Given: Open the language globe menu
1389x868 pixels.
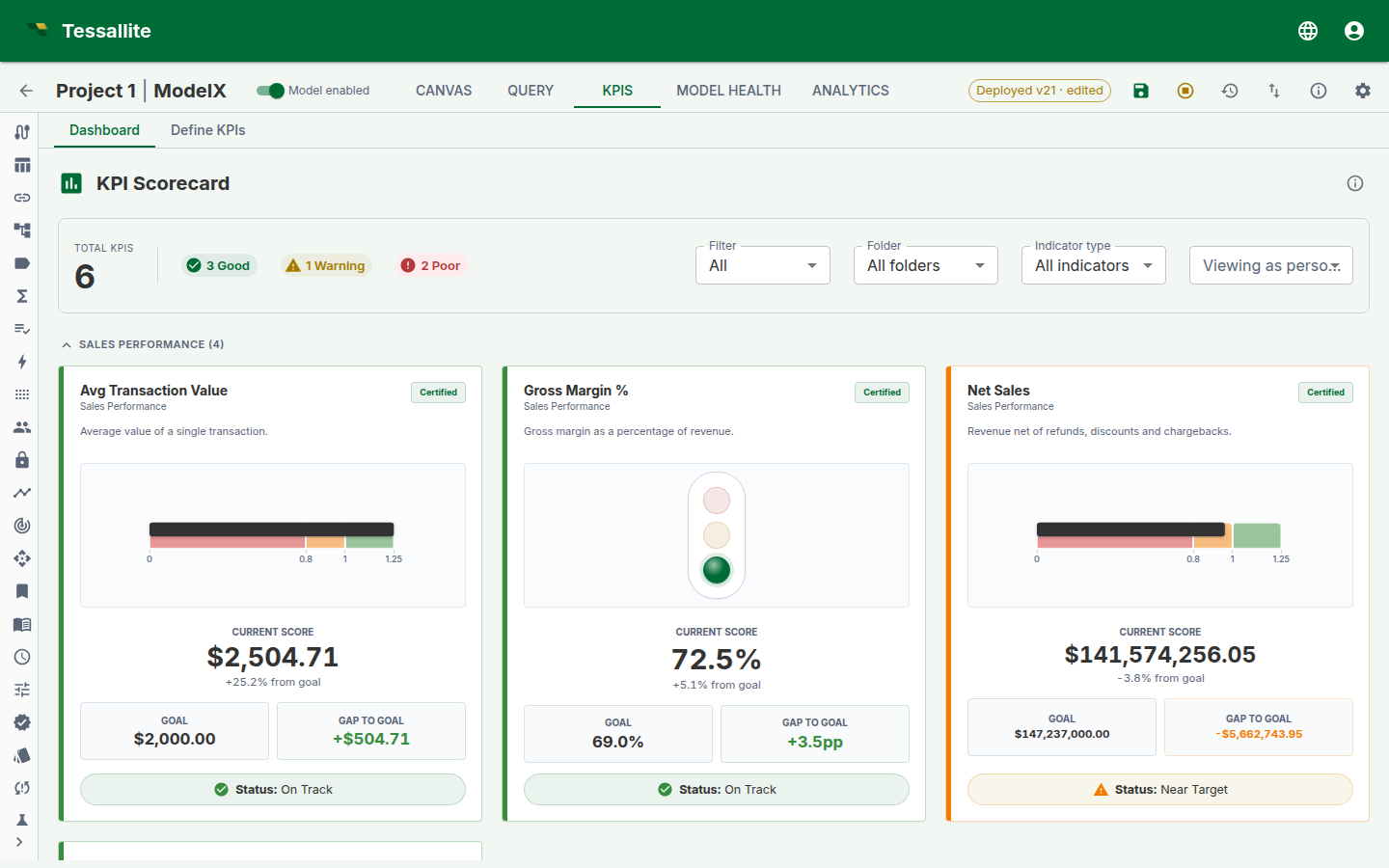Looking at the screenshot, I should click(x=1308, y=31).
